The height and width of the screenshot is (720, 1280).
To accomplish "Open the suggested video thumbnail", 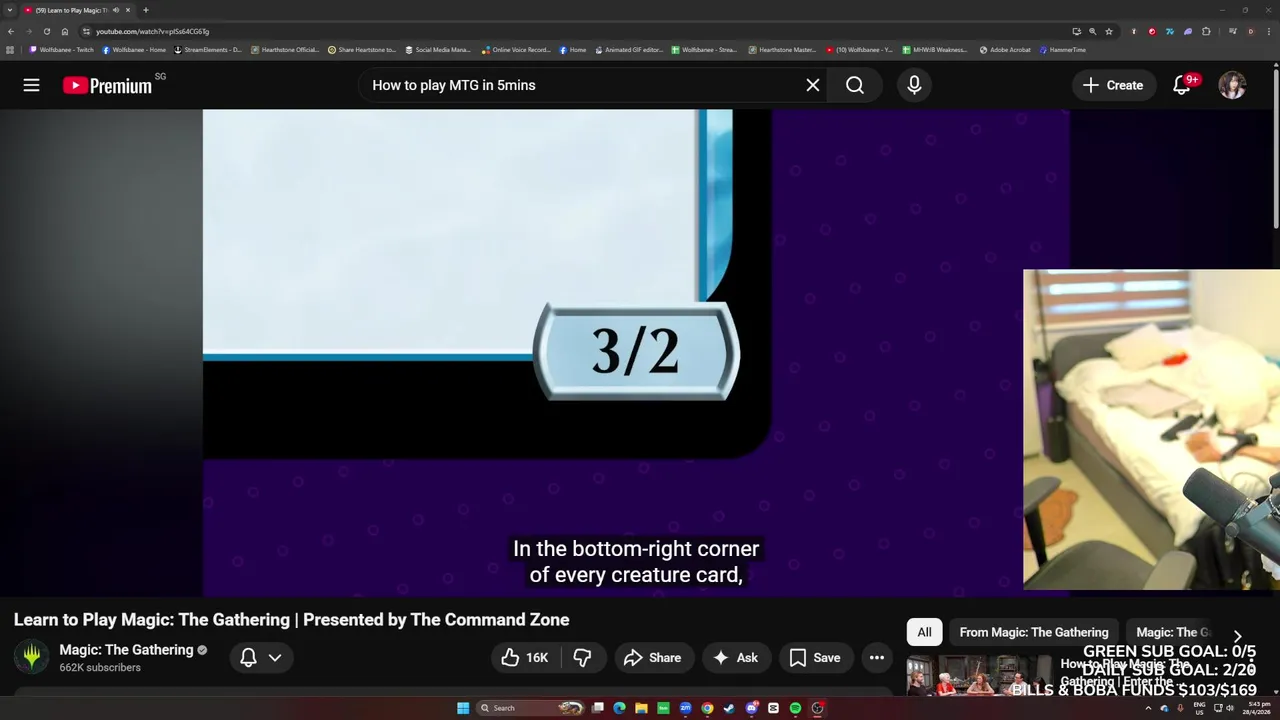I will pyautogui.click(x=979, y=675).
